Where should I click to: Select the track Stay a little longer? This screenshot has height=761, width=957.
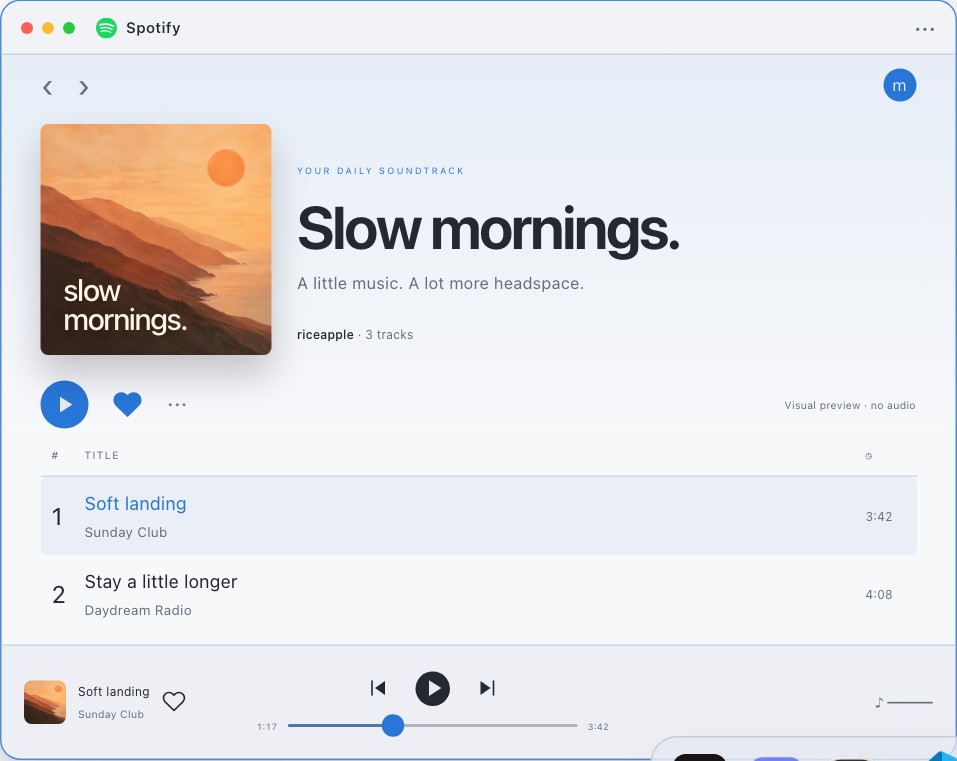click(478, 594)
